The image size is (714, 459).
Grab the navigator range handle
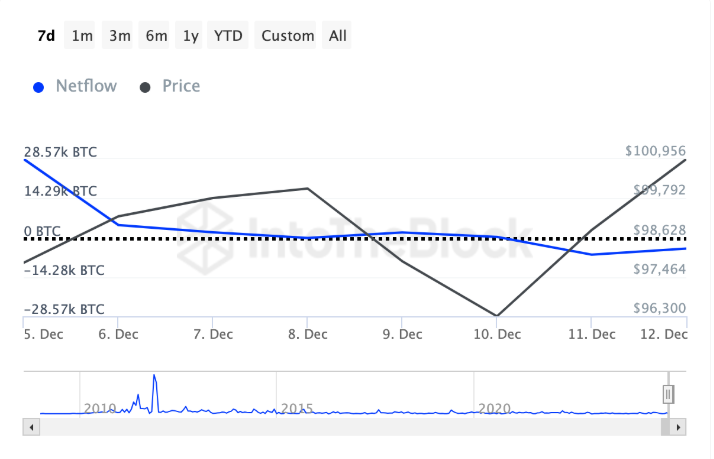pos(668,394)
